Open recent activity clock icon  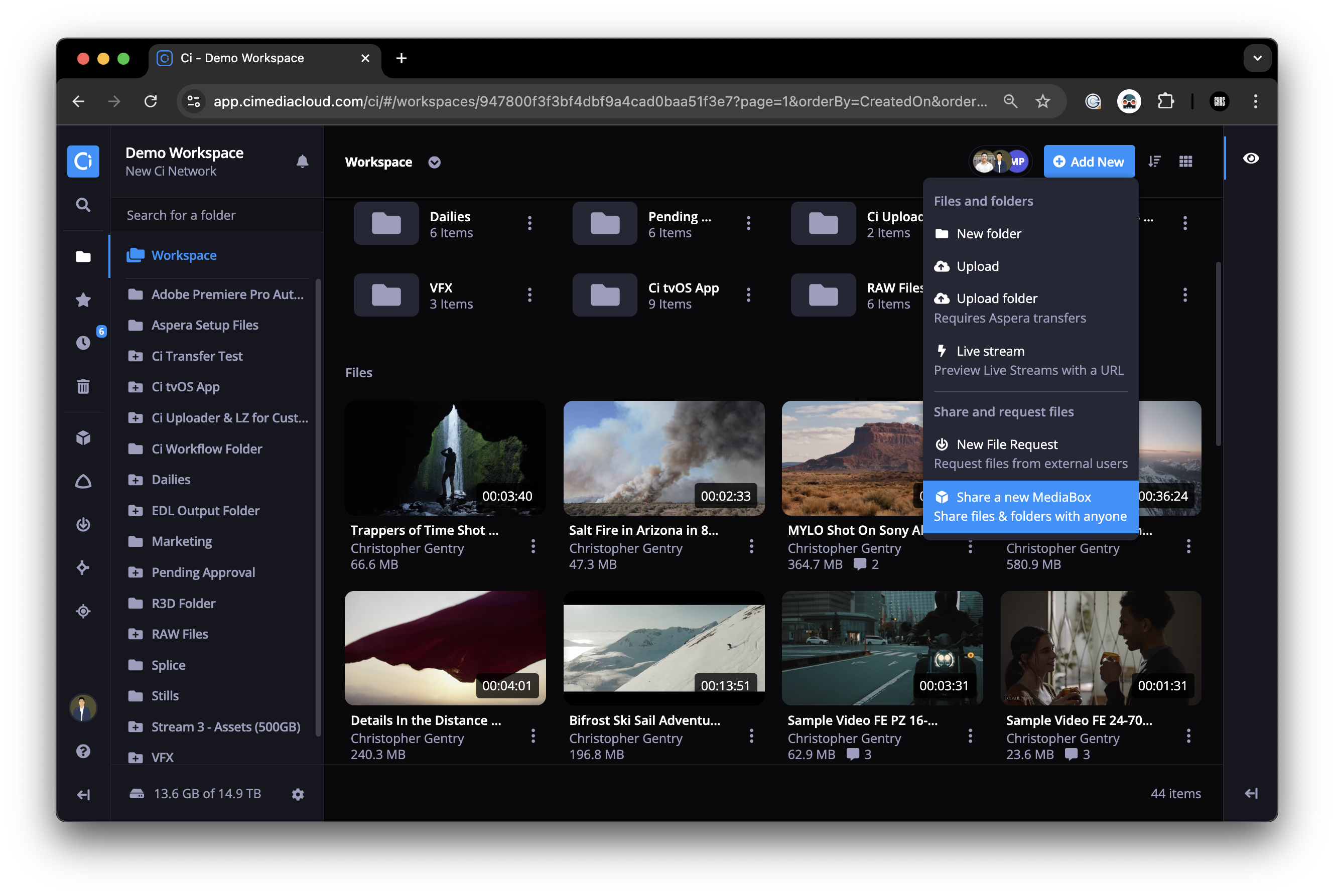83,342
